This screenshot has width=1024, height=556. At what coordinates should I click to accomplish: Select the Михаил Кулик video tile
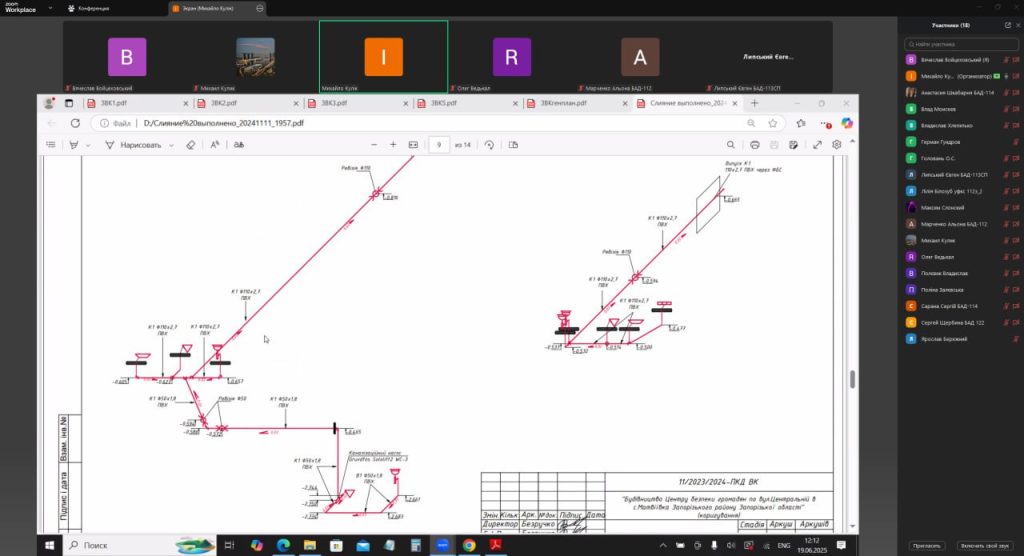255,57
